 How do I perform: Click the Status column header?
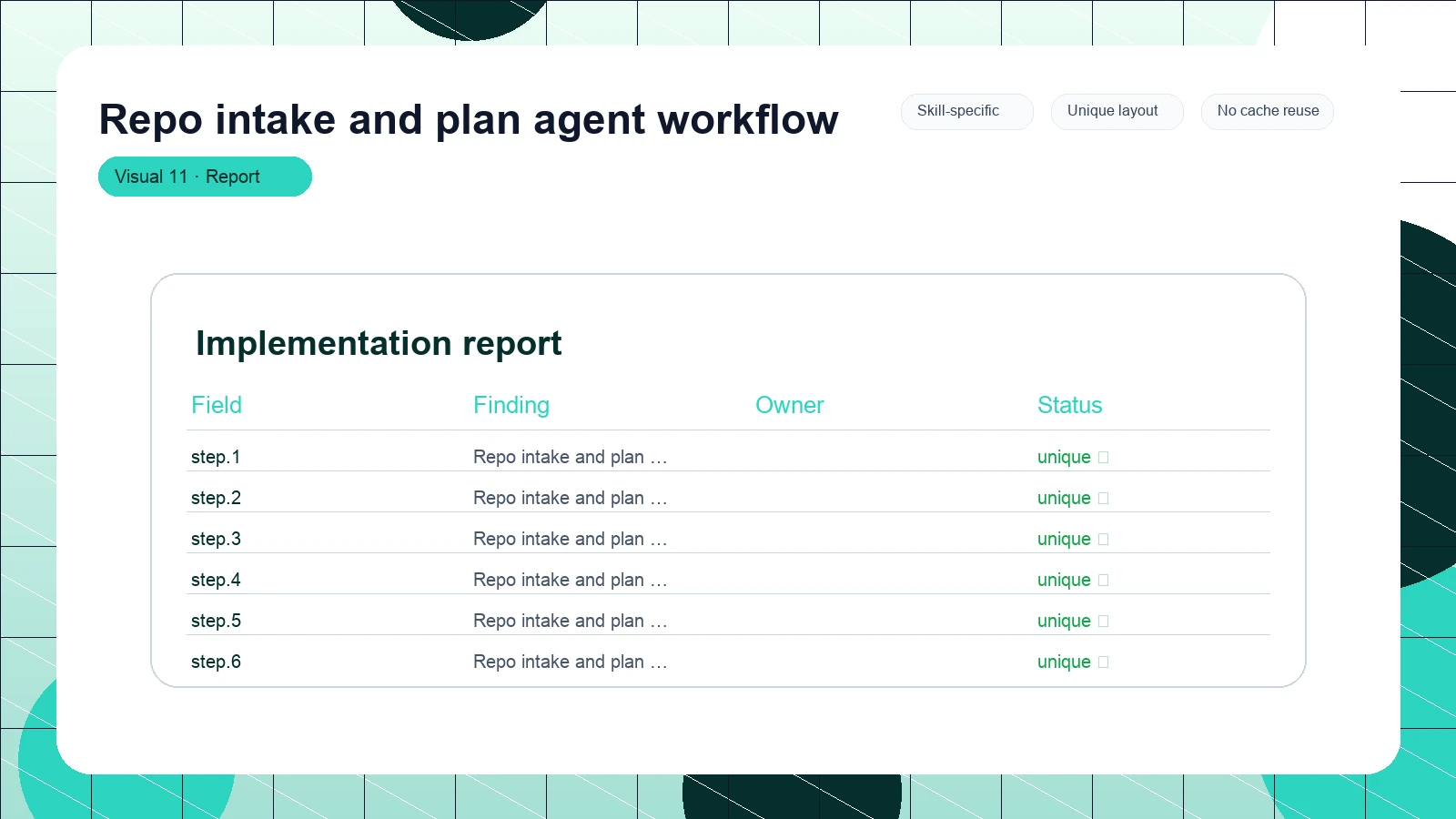[x=1070, y=405]
